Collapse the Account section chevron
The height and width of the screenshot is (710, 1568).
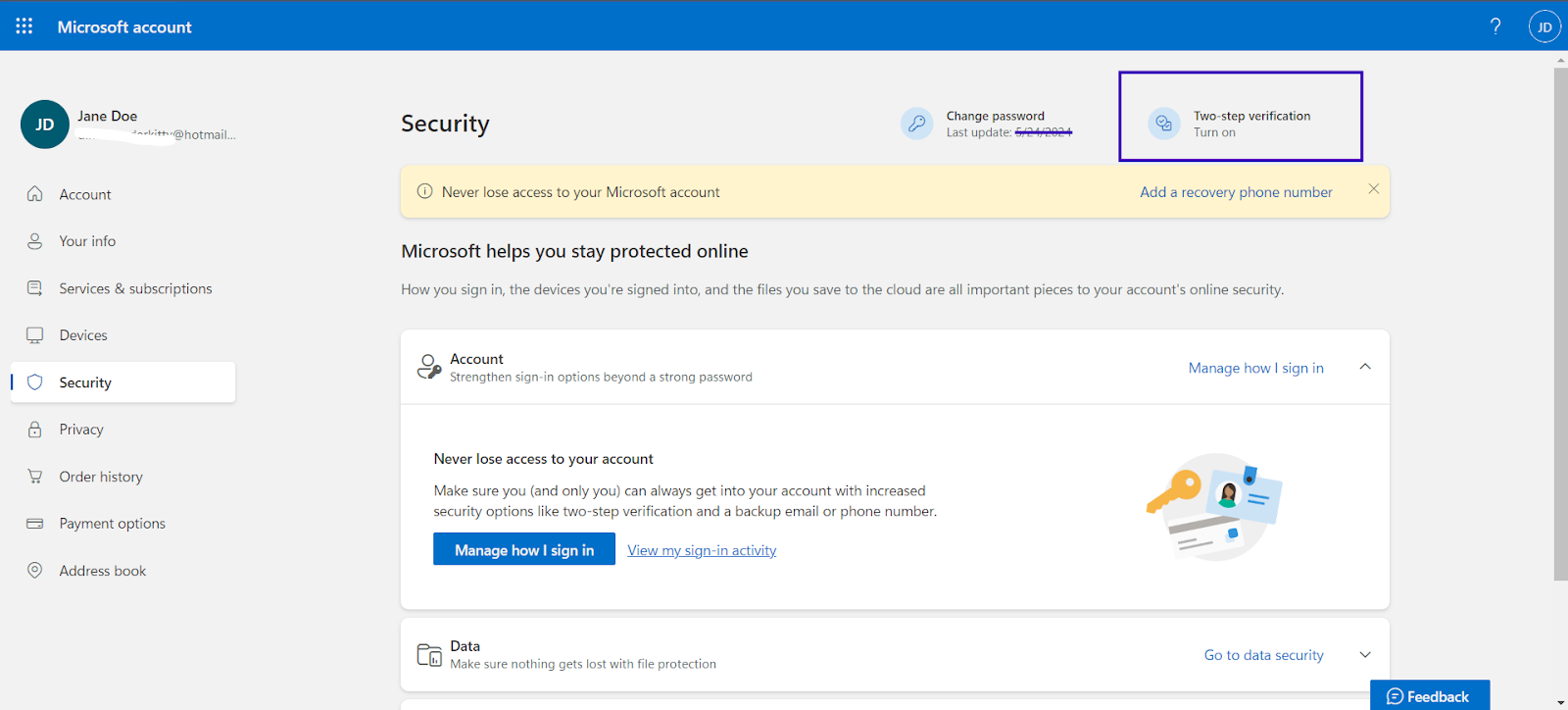1365,367
